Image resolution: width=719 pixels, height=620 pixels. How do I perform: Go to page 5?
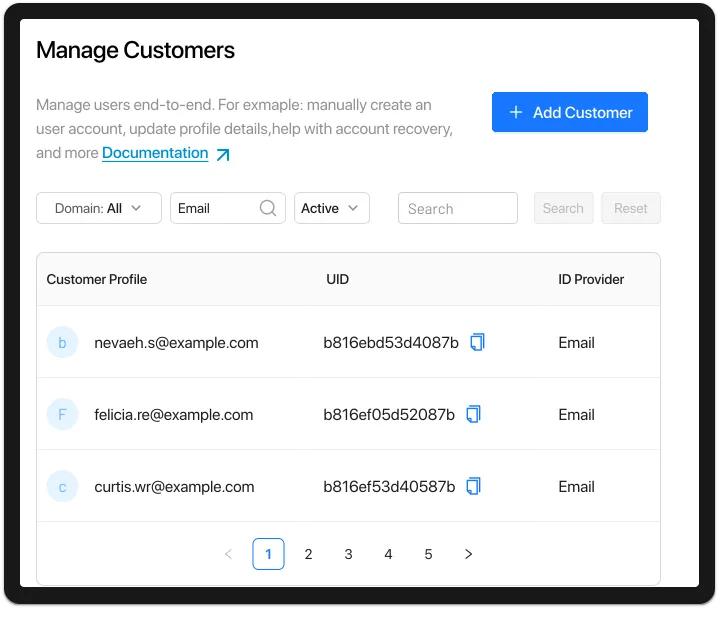coord(428,554)
